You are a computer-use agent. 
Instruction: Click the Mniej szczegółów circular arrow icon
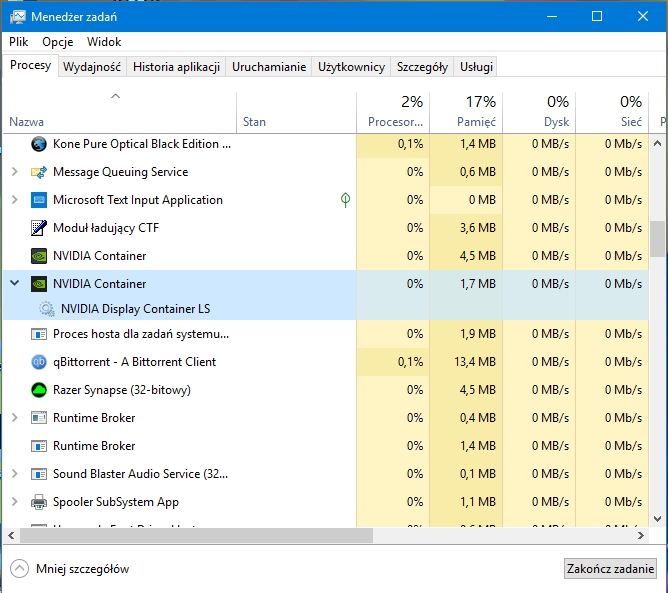point(20,569)
